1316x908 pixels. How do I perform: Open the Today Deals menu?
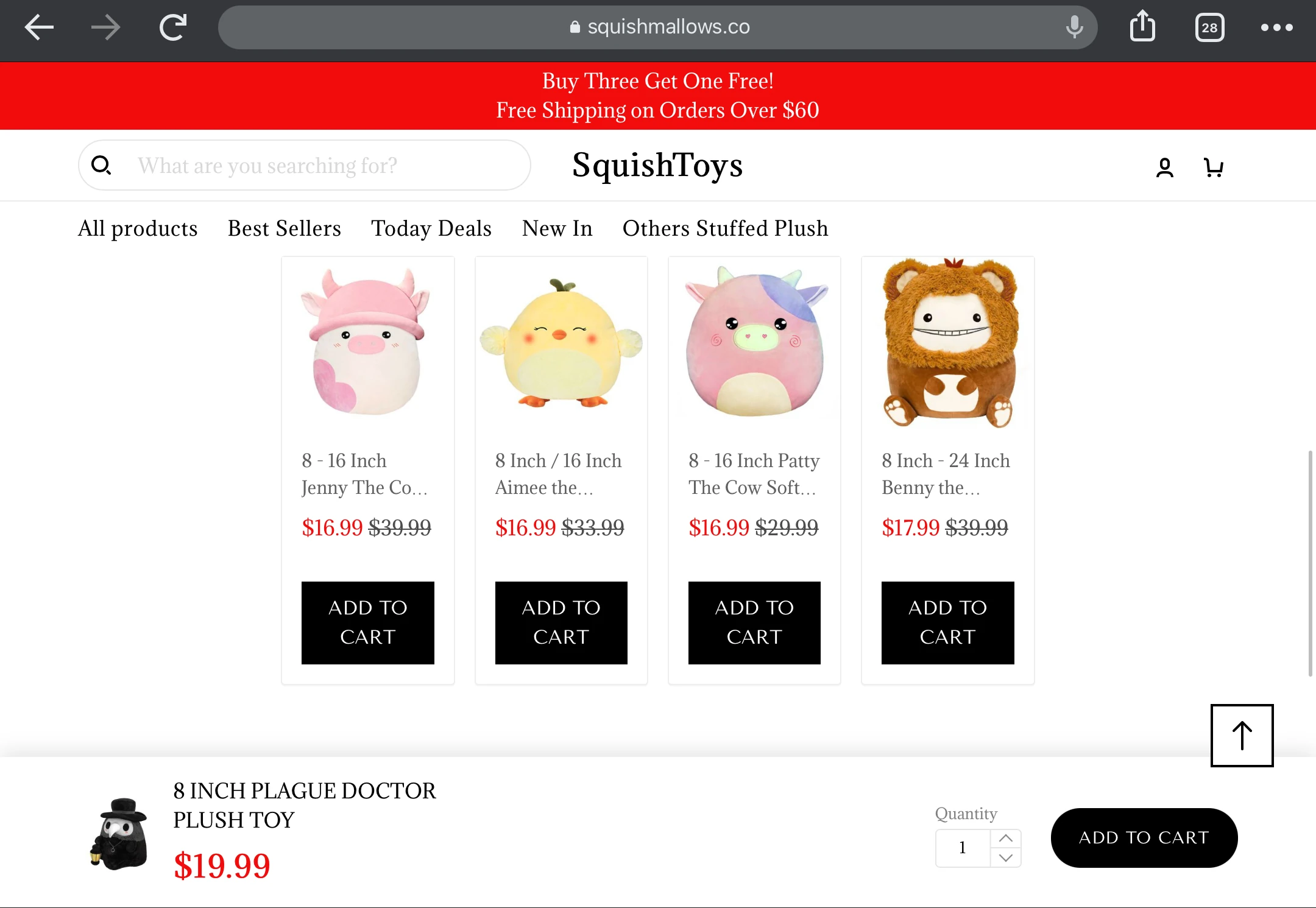[431, 228]
